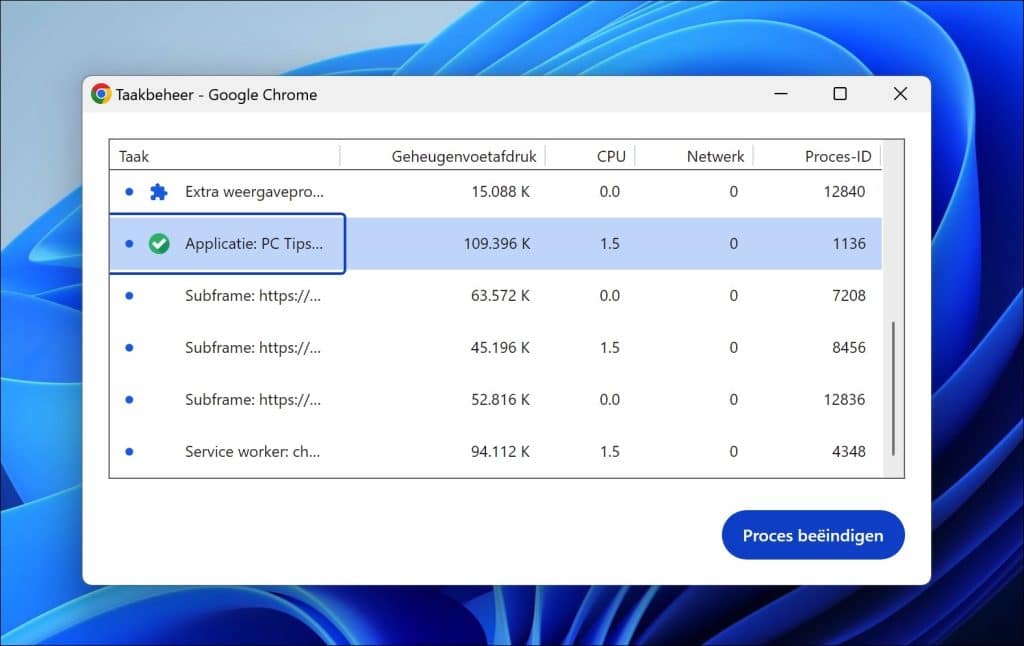Click the puzzle icon for Extra weergavepro...
Viewport: 1024px width, 646px height.
point(158,191)
